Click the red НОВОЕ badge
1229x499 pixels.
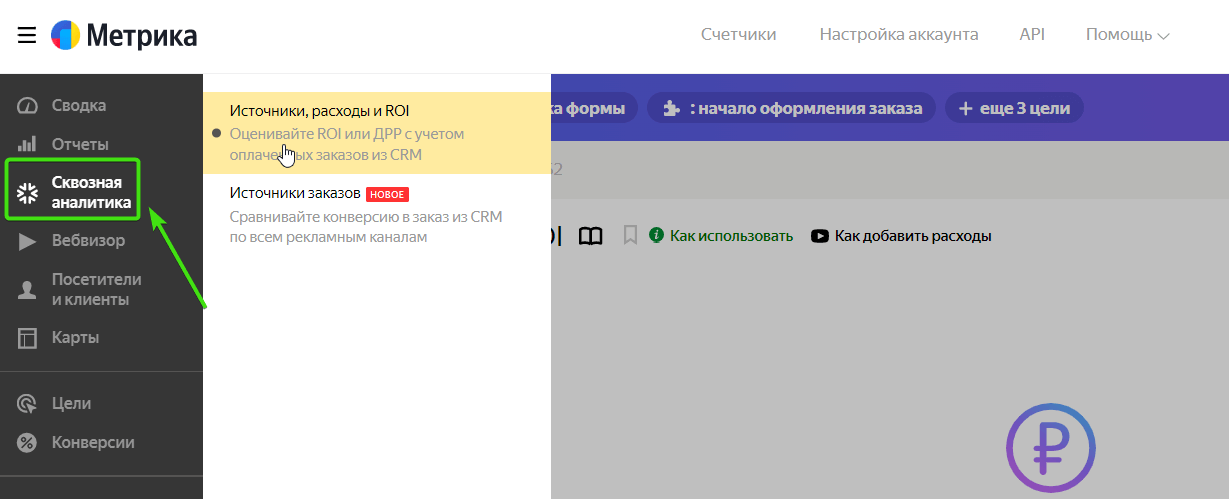coord(388,194)
